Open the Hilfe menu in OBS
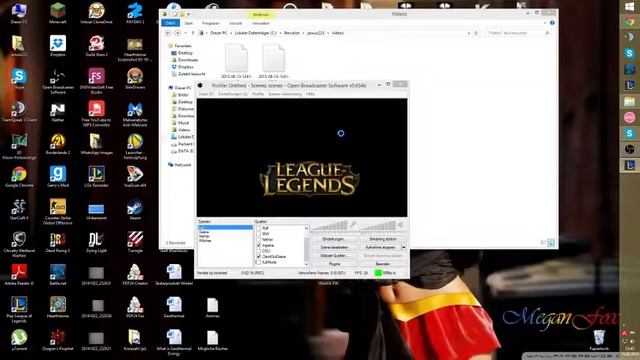This screenshot has width=640, height=360. [310, 94]
